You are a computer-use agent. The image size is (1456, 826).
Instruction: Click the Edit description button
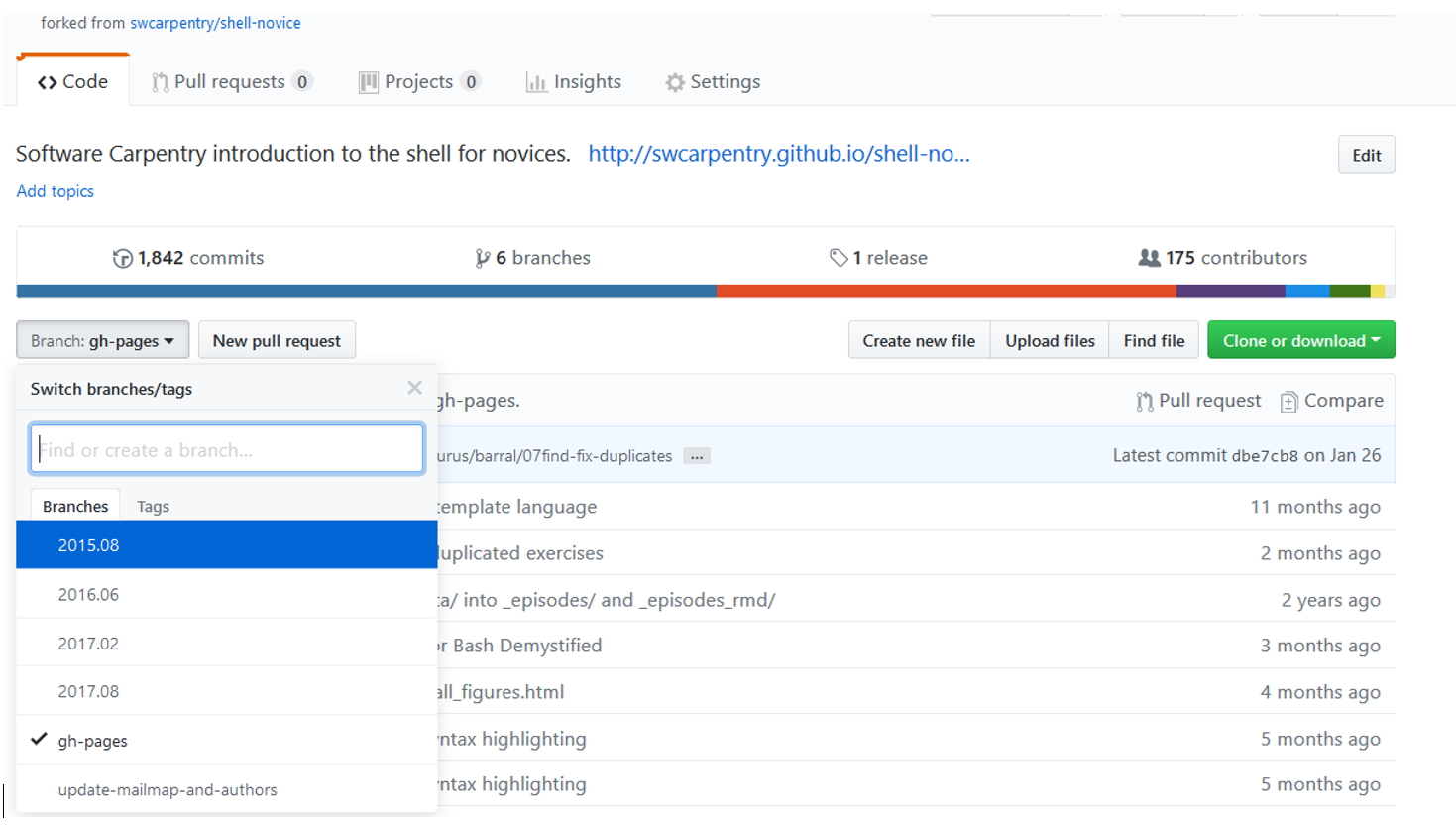pos(1366,155)
